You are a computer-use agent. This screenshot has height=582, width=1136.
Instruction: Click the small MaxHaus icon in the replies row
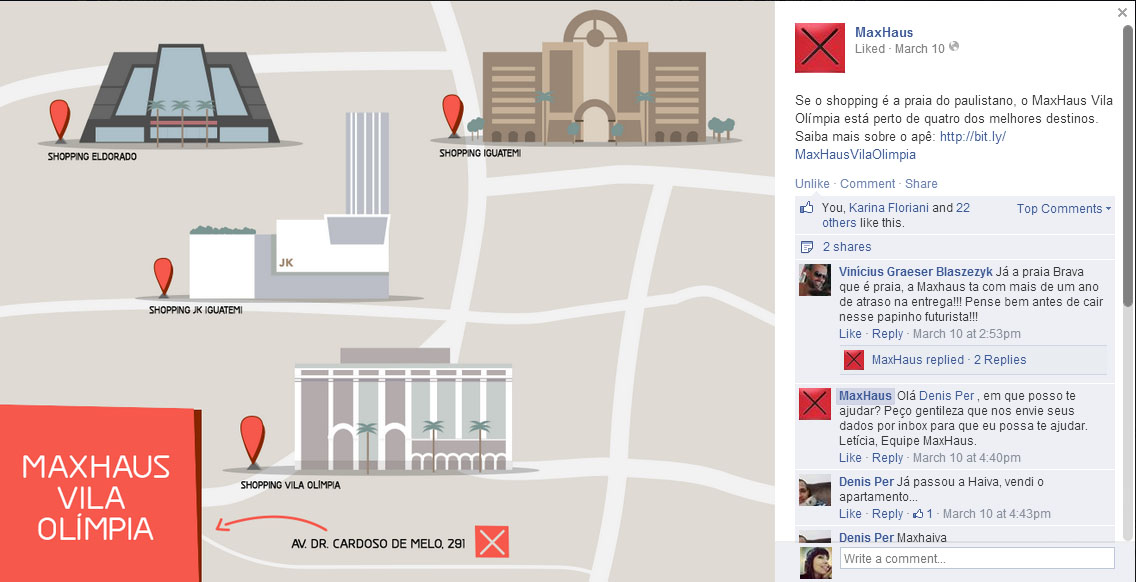click(853, 359)
